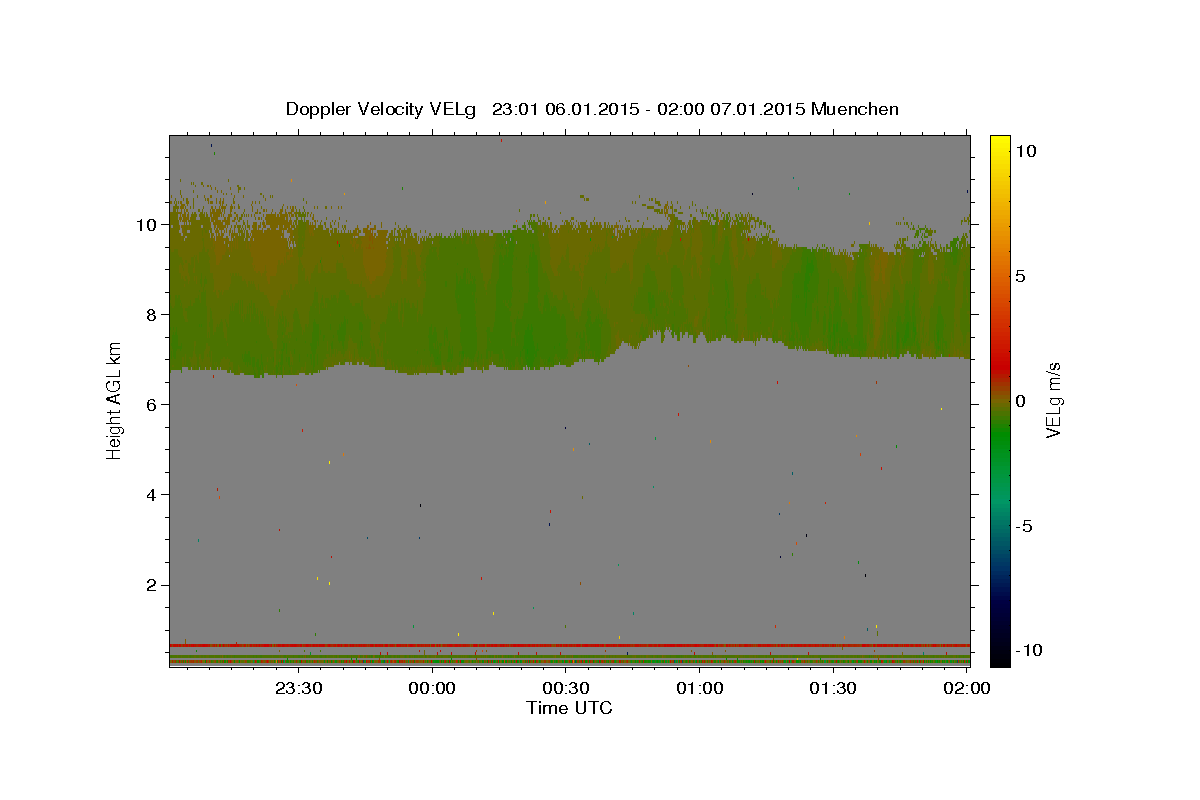Image resolution: width=1200 pixels, height=800 pixels.
Task: Click the height axis label '10'
Action: tap(148, 224)
